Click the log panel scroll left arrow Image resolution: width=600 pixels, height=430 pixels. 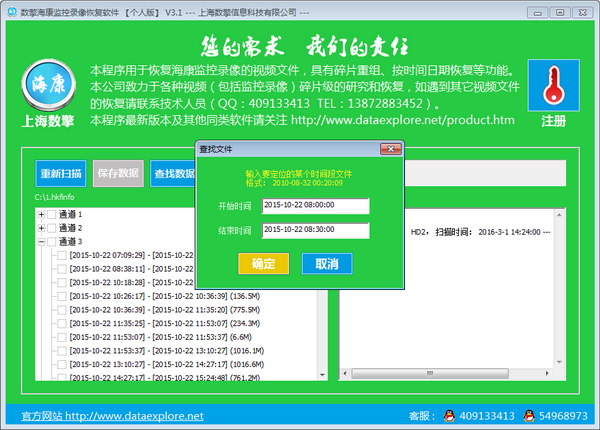(345, 373)
